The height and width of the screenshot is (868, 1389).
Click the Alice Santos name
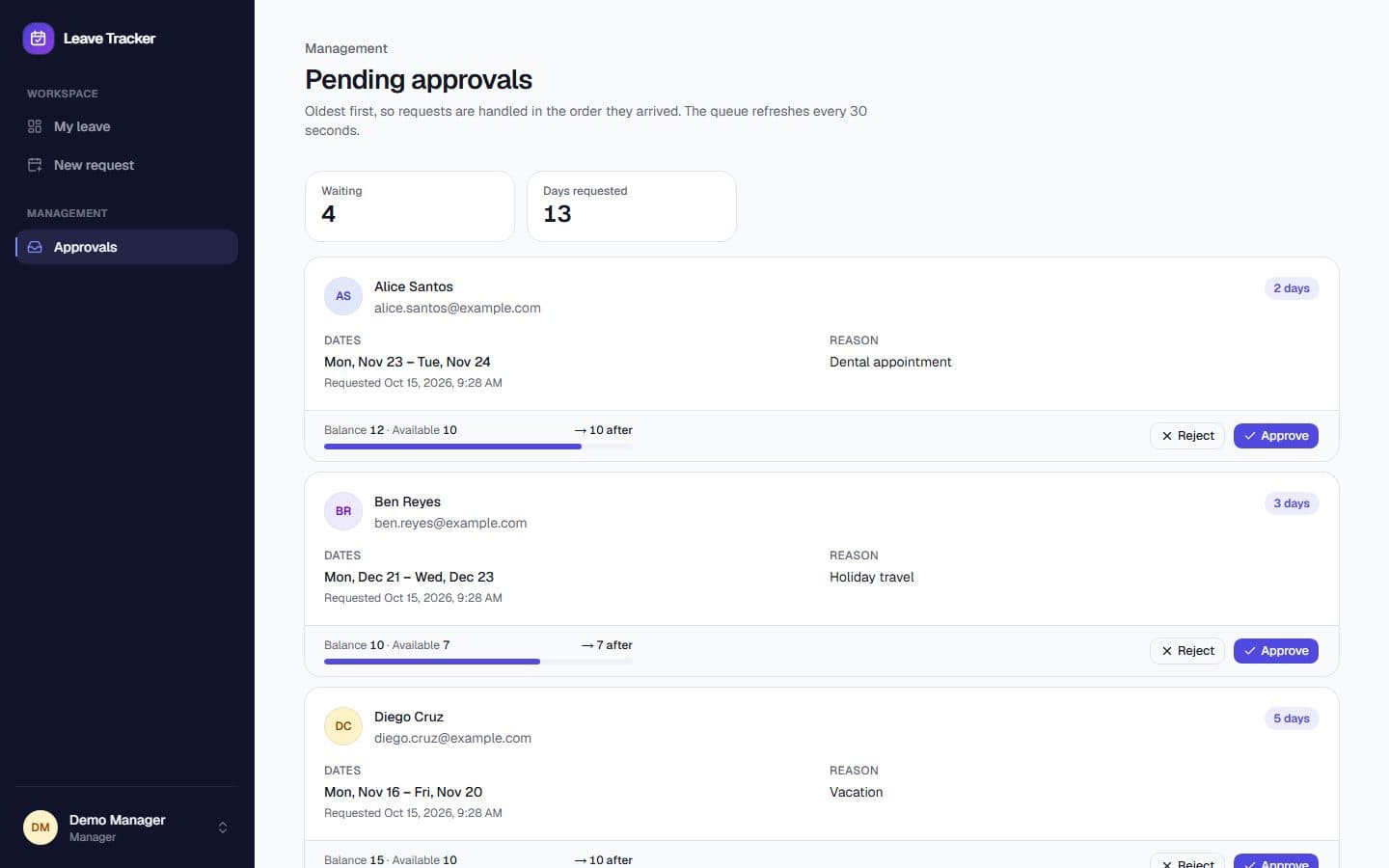tap(414, 286)
